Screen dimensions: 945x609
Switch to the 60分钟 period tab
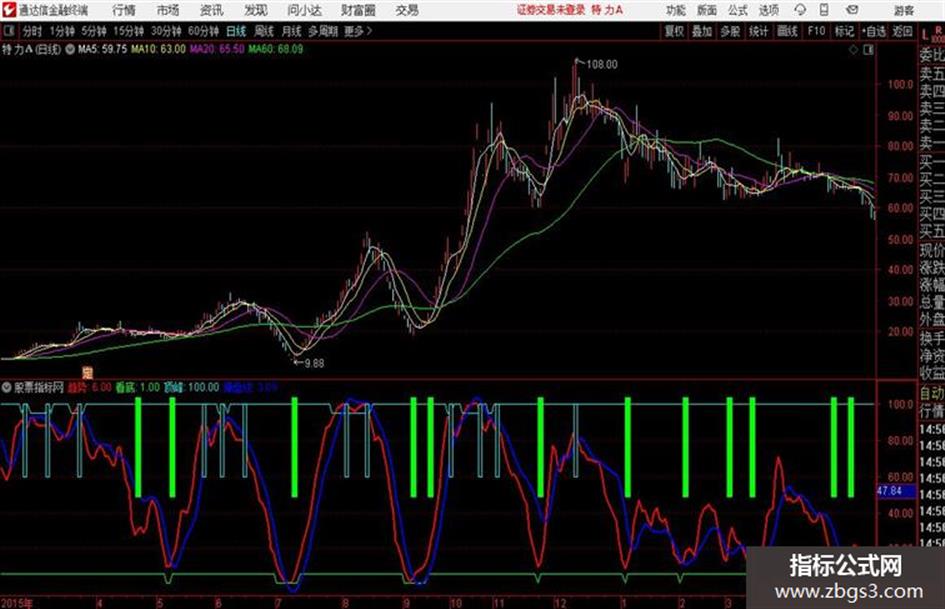point(203,31)
